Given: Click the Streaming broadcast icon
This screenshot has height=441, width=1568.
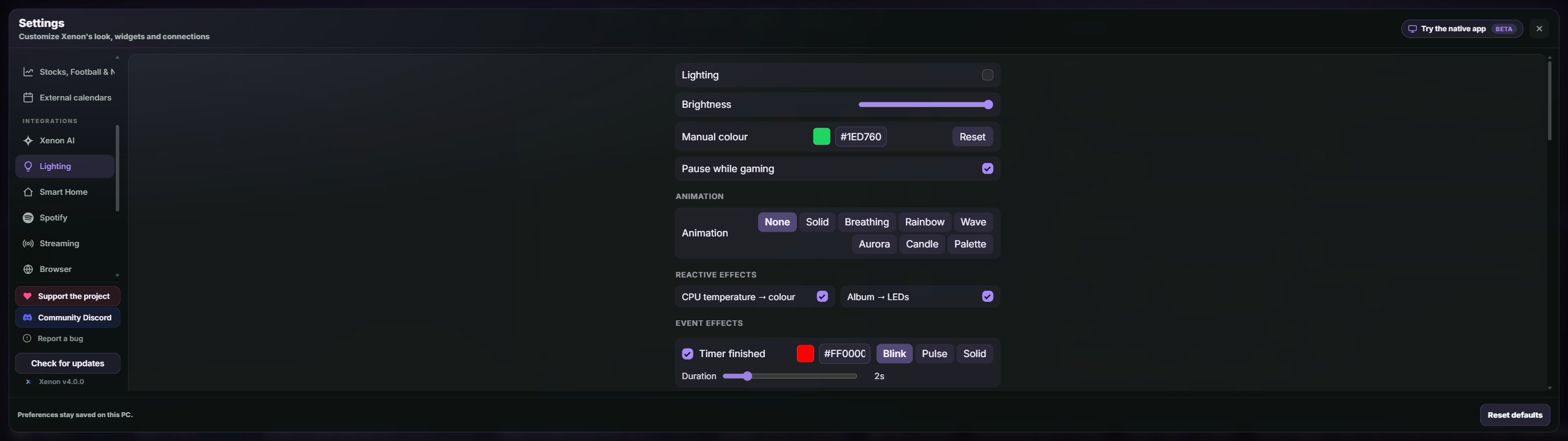Looking at the screenshot, I should 28,243.
